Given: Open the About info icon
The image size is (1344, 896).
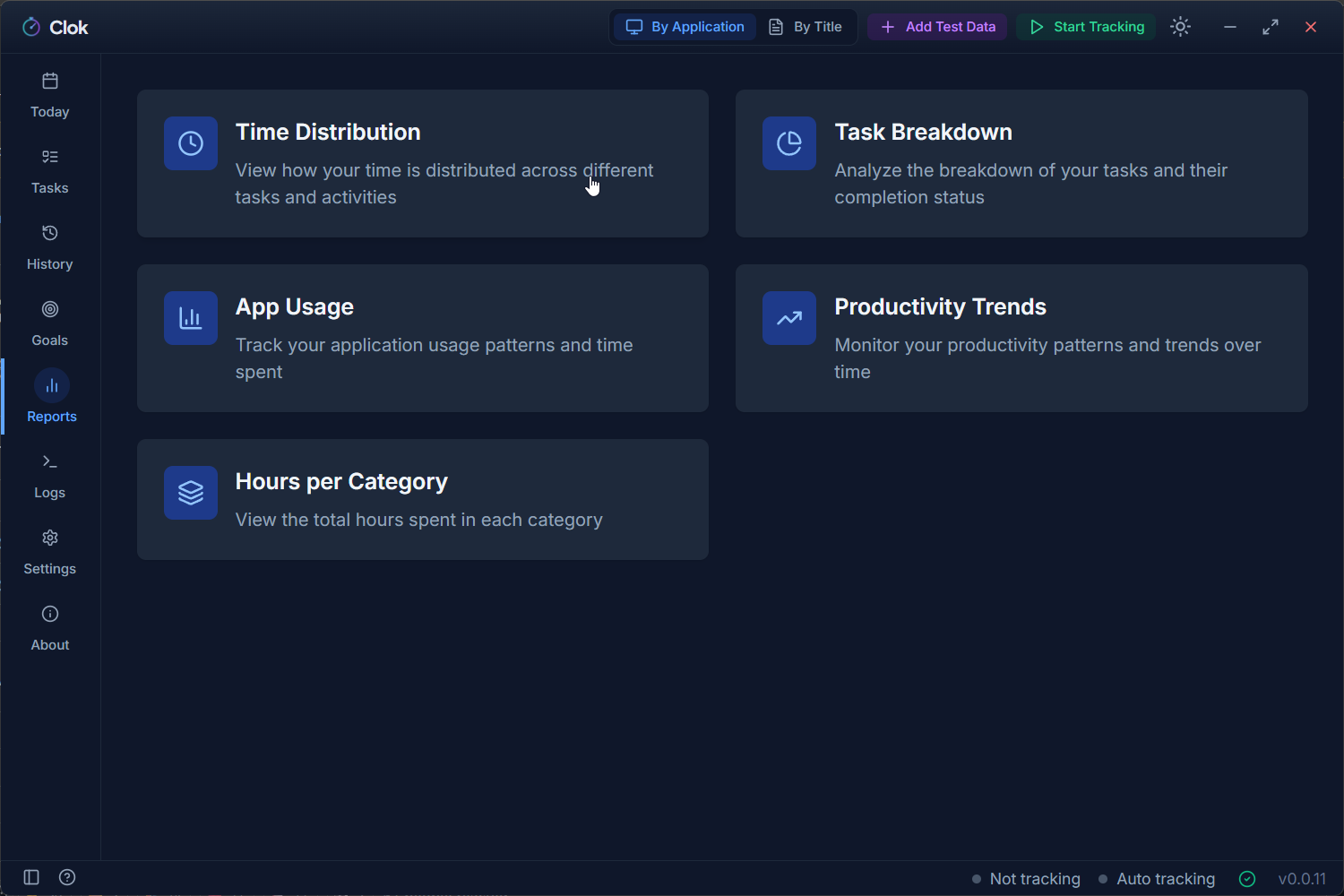Looking at the screenshot, I should click(x=50, y=614).
